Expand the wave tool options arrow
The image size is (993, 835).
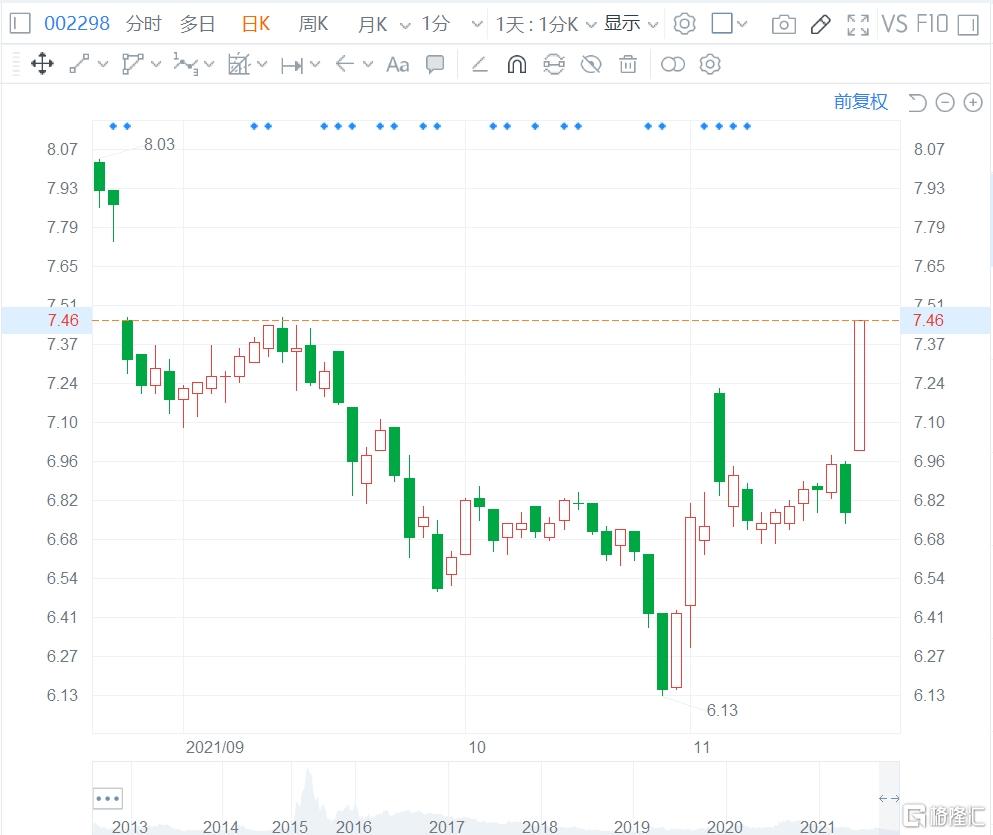pos(209,64)
